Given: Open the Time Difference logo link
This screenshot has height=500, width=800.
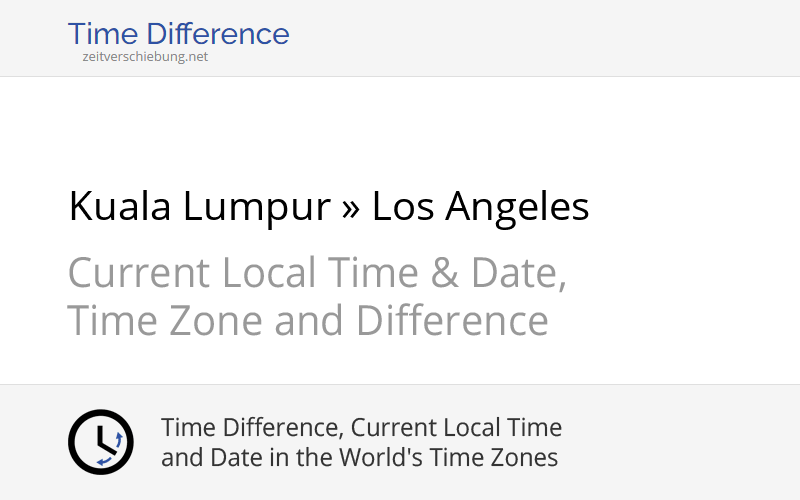Looking at the screenshot, I should [x=178, y=34].
